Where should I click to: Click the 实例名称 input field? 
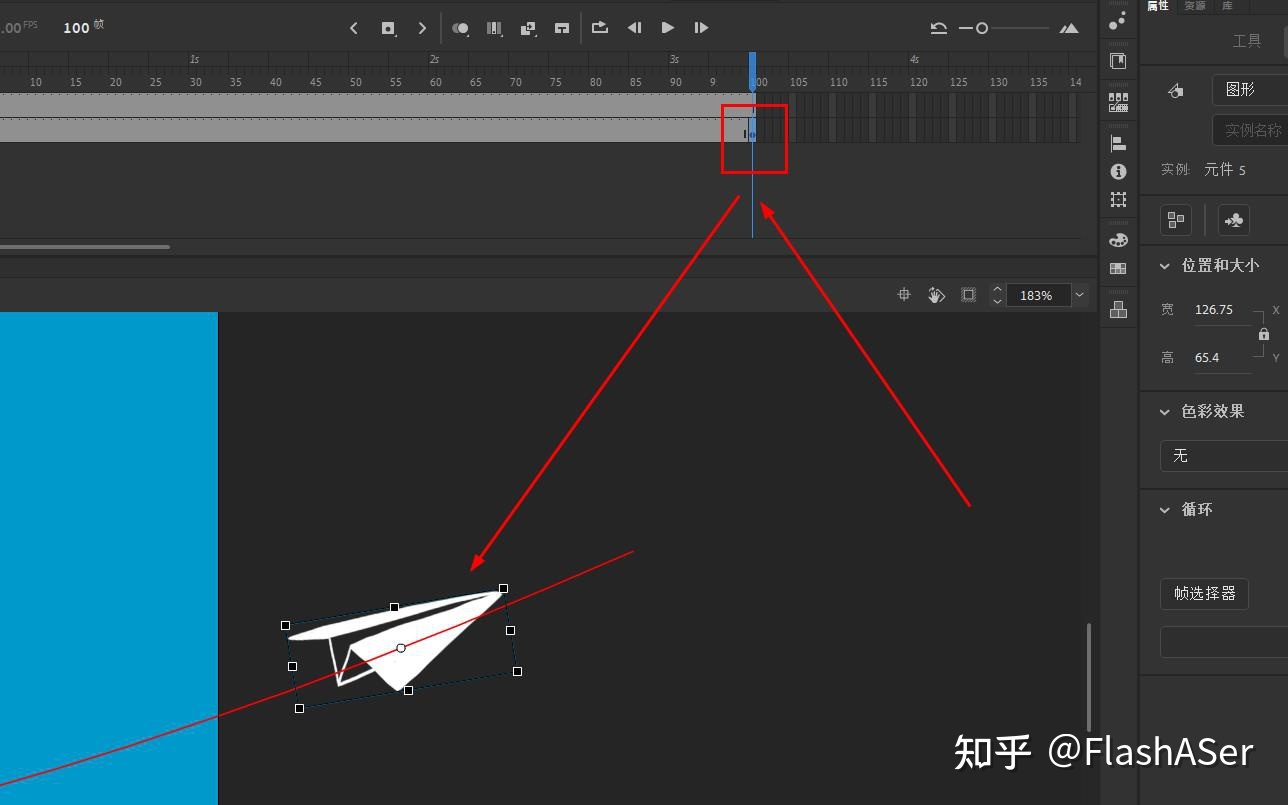1250,130
